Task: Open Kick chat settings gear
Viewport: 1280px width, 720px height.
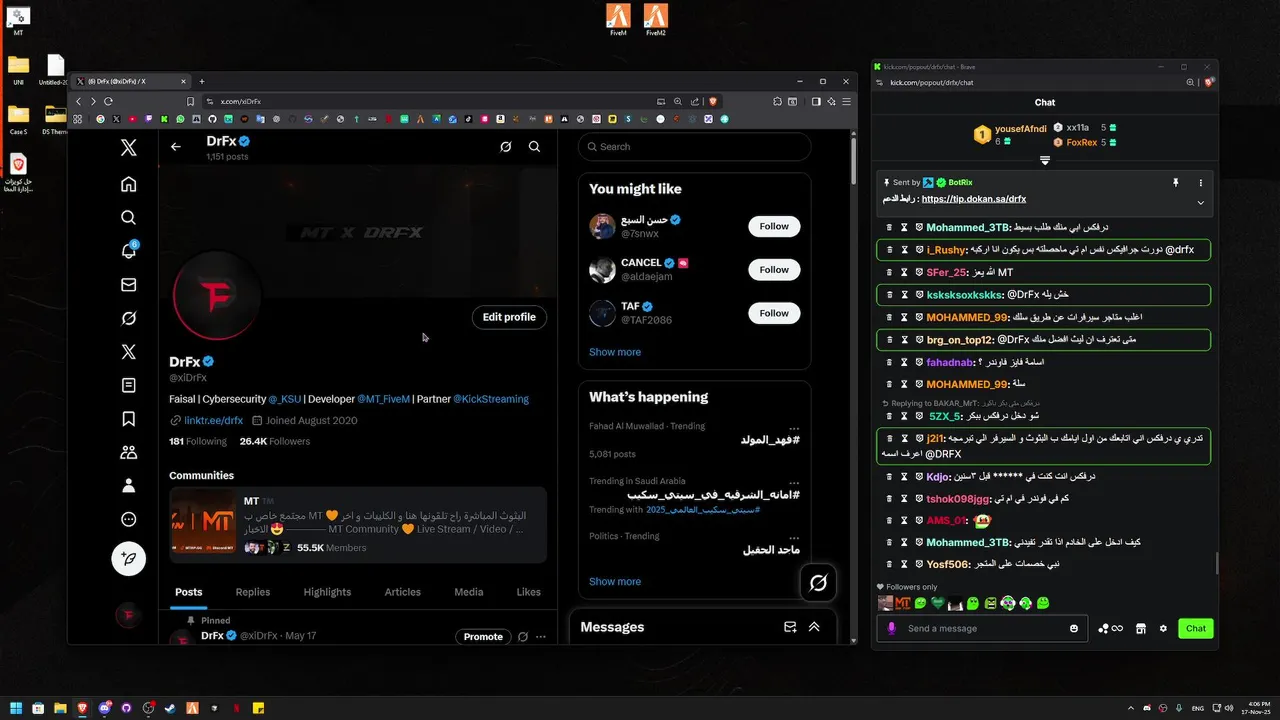Action: click(1163, 628)
